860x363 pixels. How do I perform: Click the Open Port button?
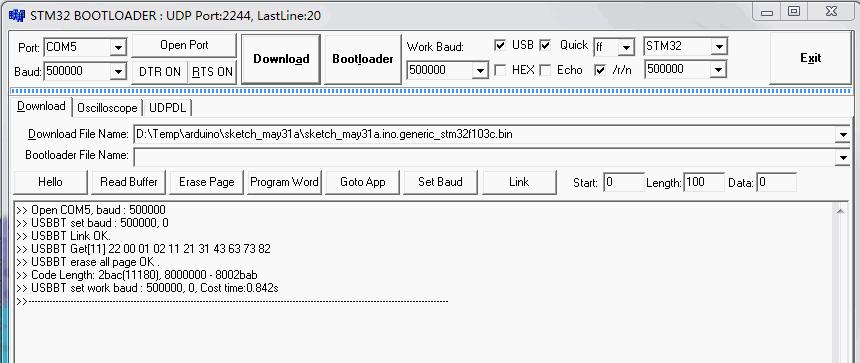184,45
